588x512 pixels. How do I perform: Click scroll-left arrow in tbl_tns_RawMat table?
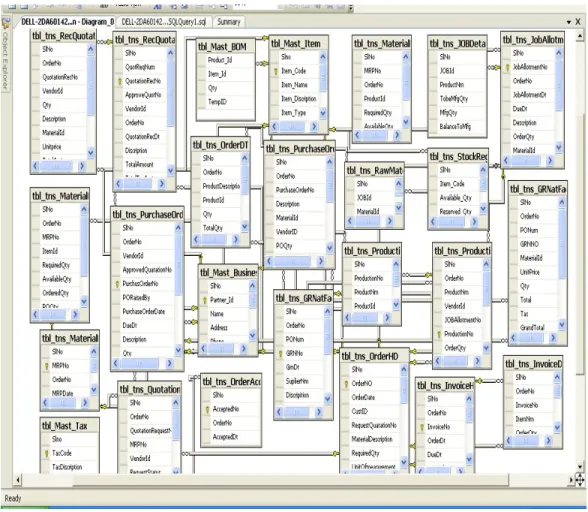[x=350, y=221]
